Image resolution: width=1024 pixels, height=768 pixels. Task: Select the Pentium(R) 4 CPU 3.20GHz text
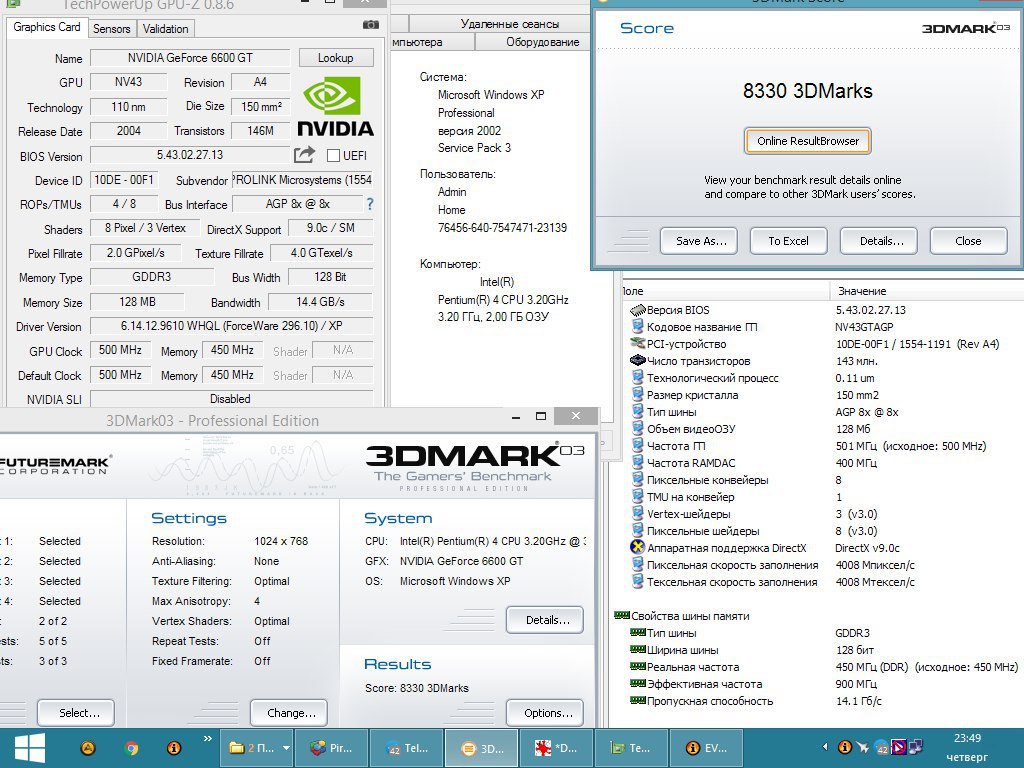click(x=503, y=300)
